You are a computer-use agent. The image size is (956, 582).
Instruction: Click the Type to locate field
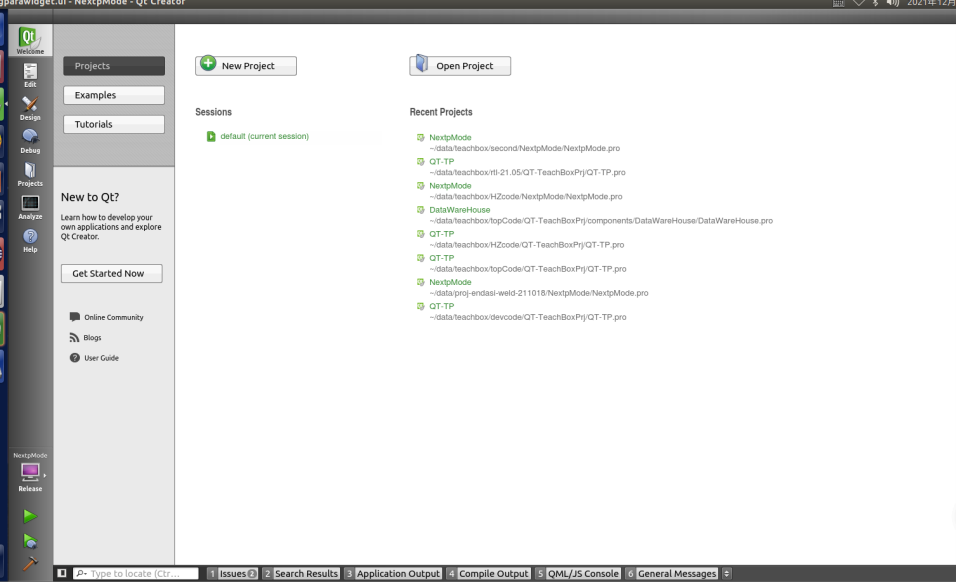coord(136,573)
